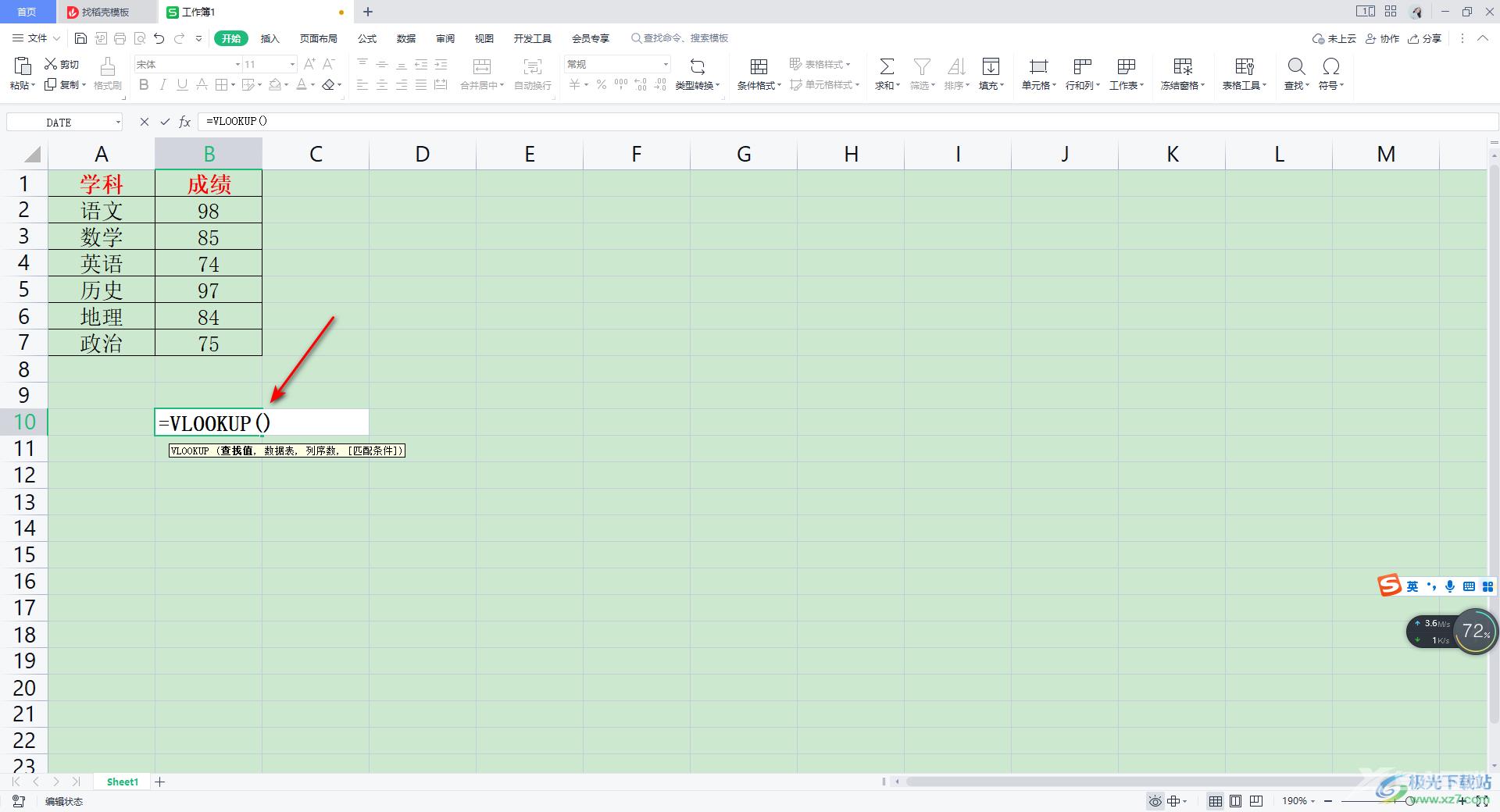
Task: Switch to Normal view in status bar
Action: (x=1216, y=801)
